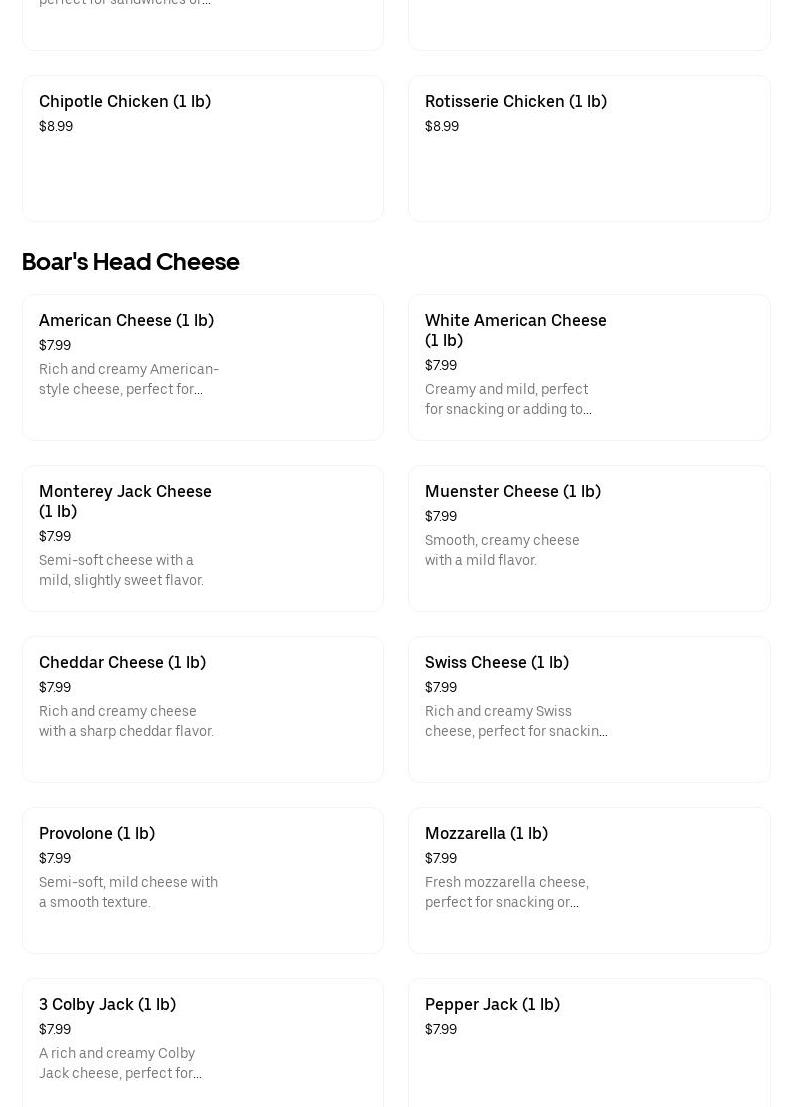
Task: Open the Pepper Jack Cheese listing
Action: (589, 1043)
